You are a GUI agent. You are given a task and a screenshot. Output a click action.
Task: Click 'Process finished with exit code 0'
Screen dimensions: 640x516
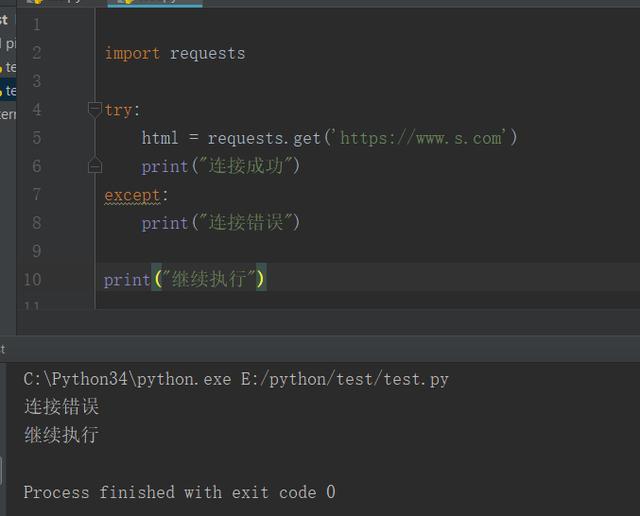coord(180,492)
